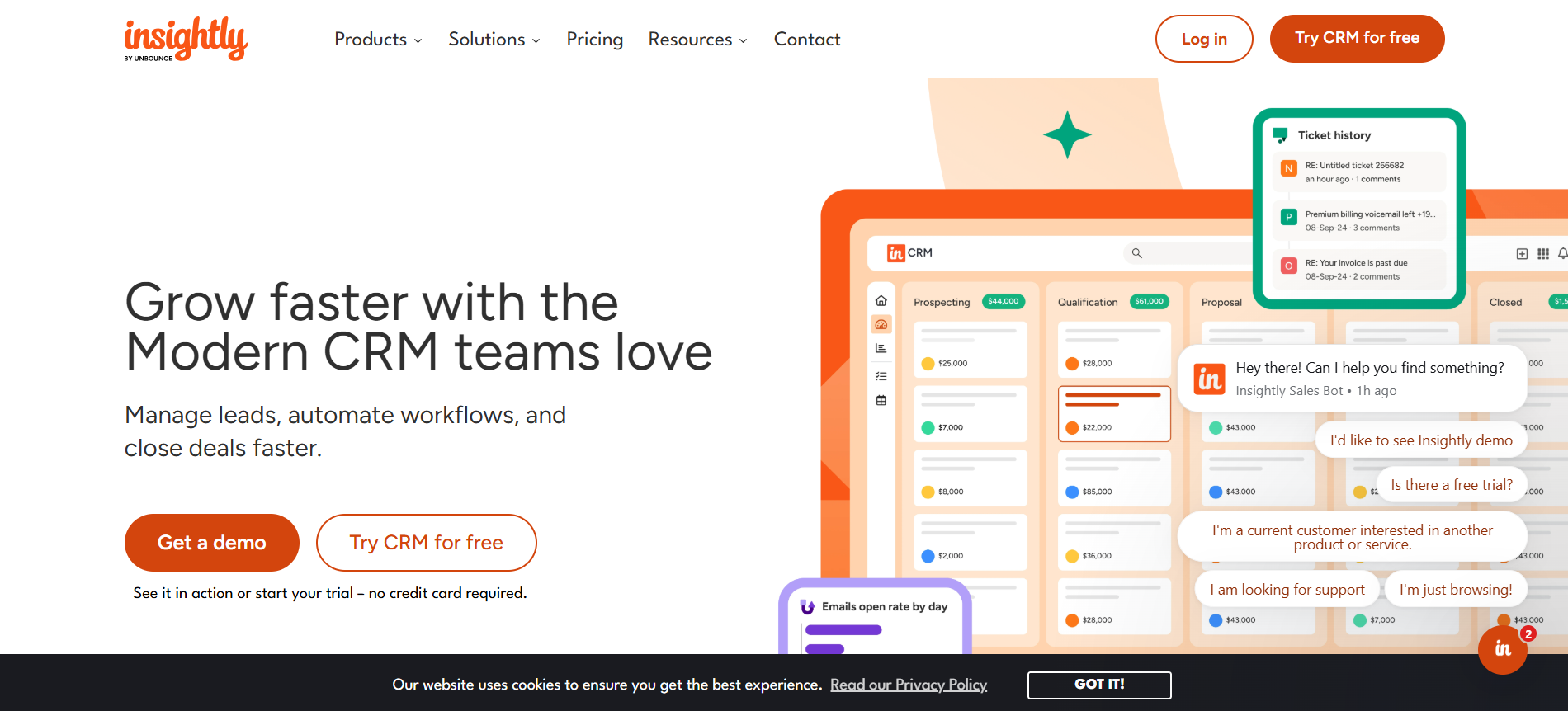Click header Try CRM for free button
The width and height of the screenshot is (1568, 711).
tap(1357, 39)
